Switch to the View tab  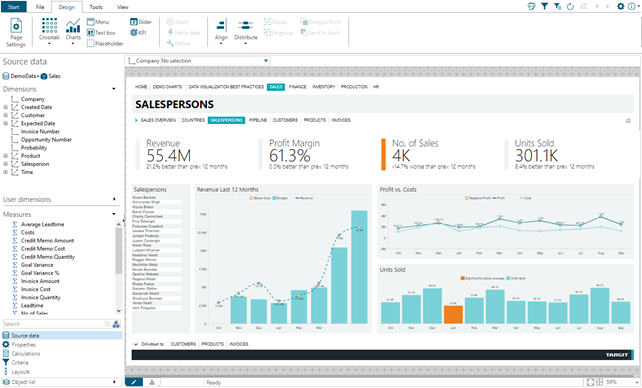click(x=122, y=7)
